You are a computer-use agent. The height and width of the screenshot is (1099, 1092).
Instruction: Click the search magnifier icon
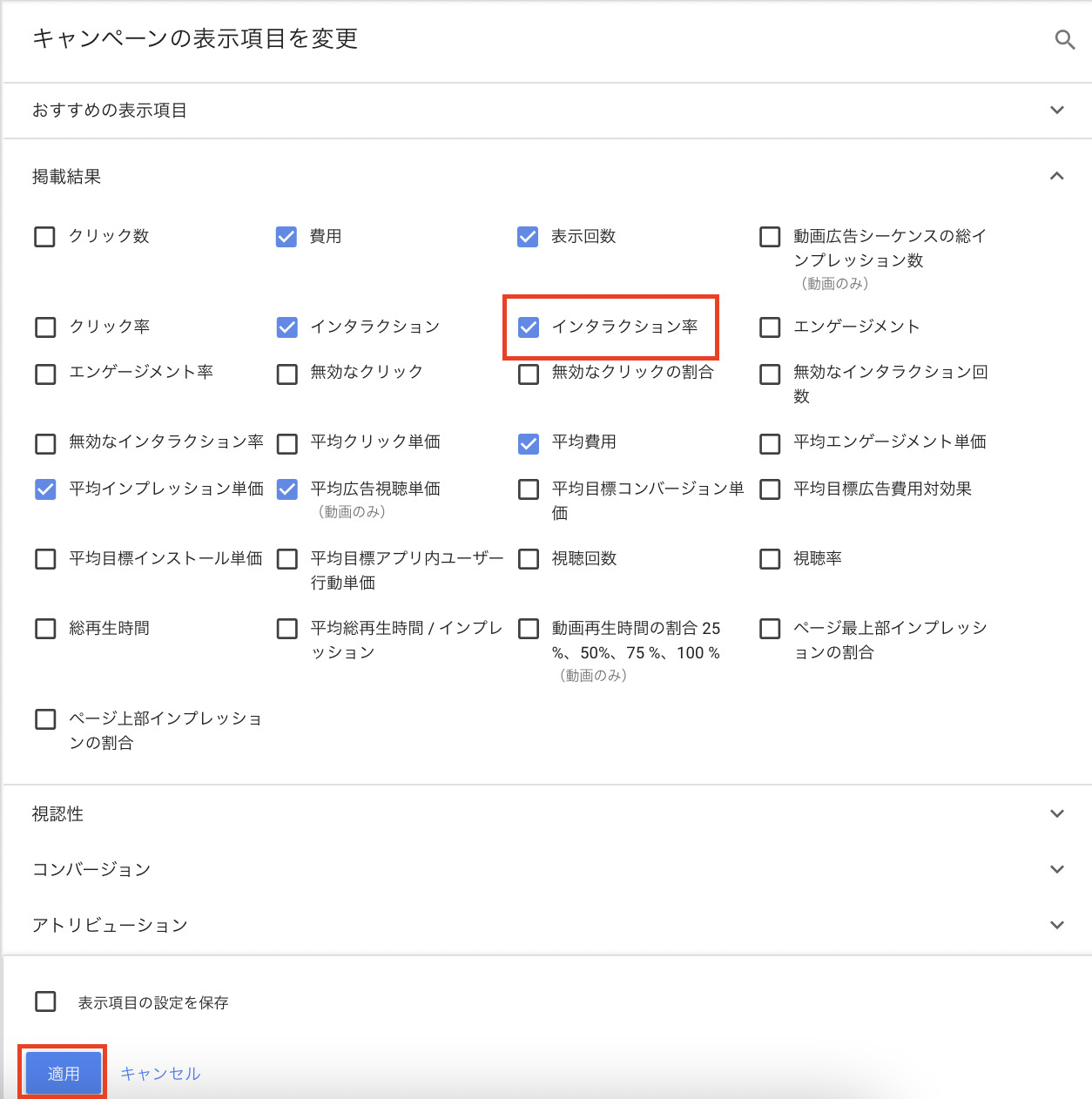[1064, 40]
